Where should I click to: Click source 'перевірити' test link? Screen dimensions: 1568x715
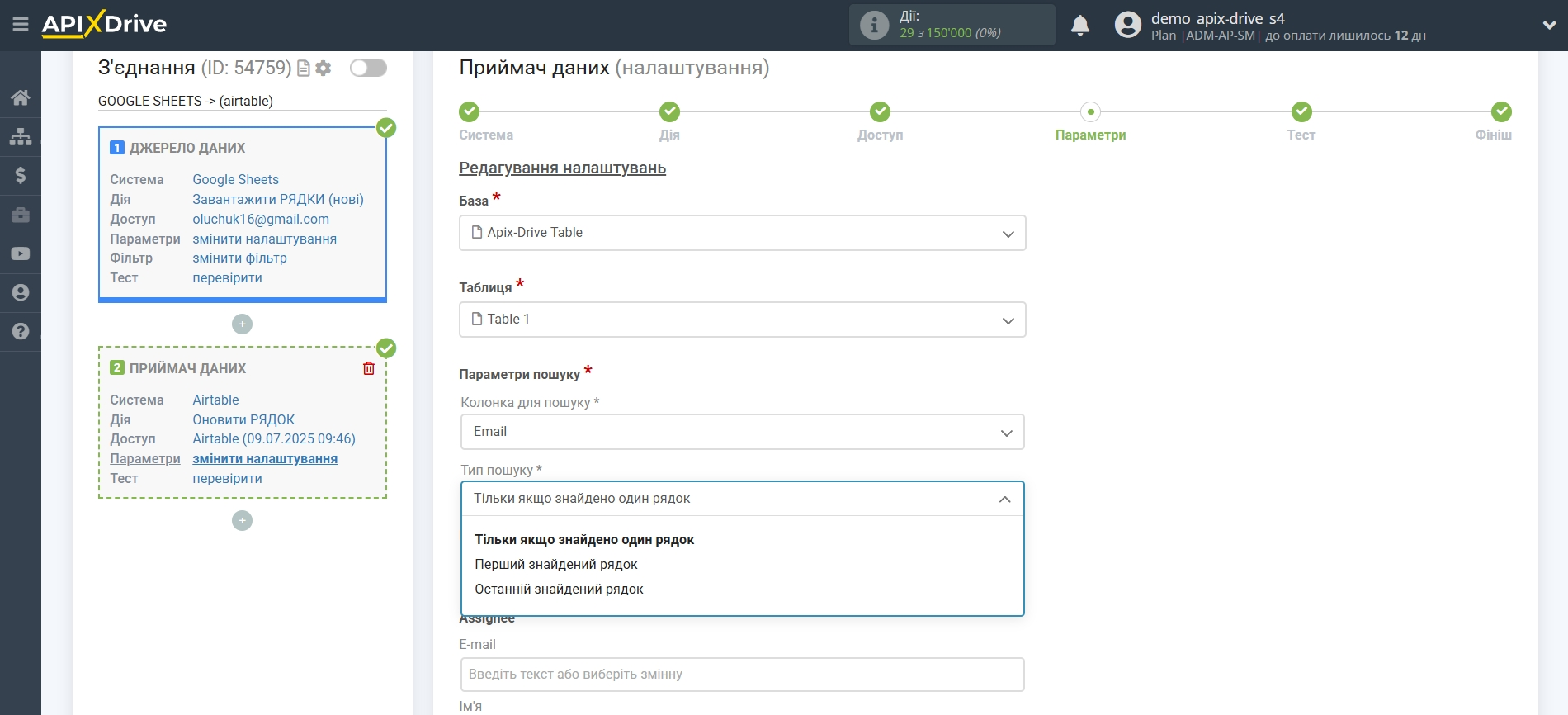(227, 278)
